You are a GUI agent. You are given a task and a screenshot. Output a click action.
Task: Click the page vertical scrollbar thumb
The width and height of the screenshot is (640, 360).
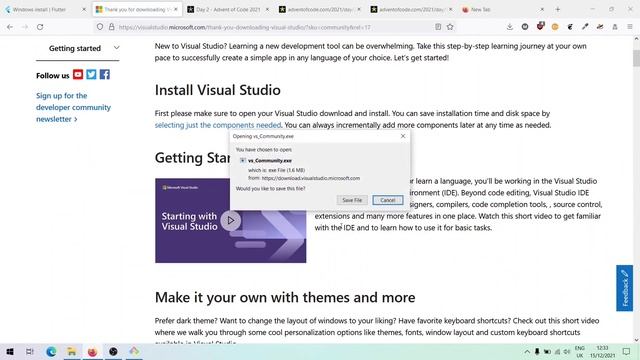pyautogui.click(x=636, y=58)
